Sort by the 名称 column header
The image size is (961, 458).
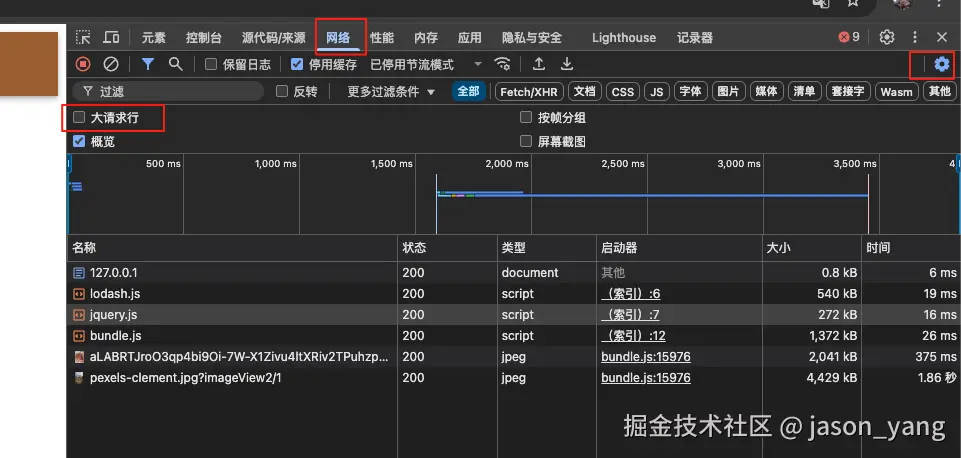coord(232,248)
